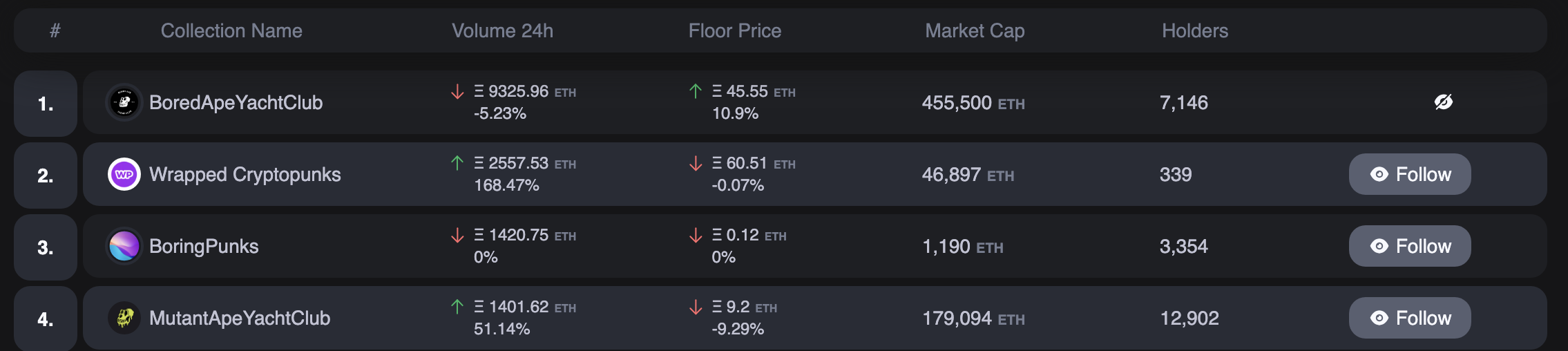Open the BoredApeYachtClub collection name link
Viewport: 1568px width, 351px height.
click(236, 102)
